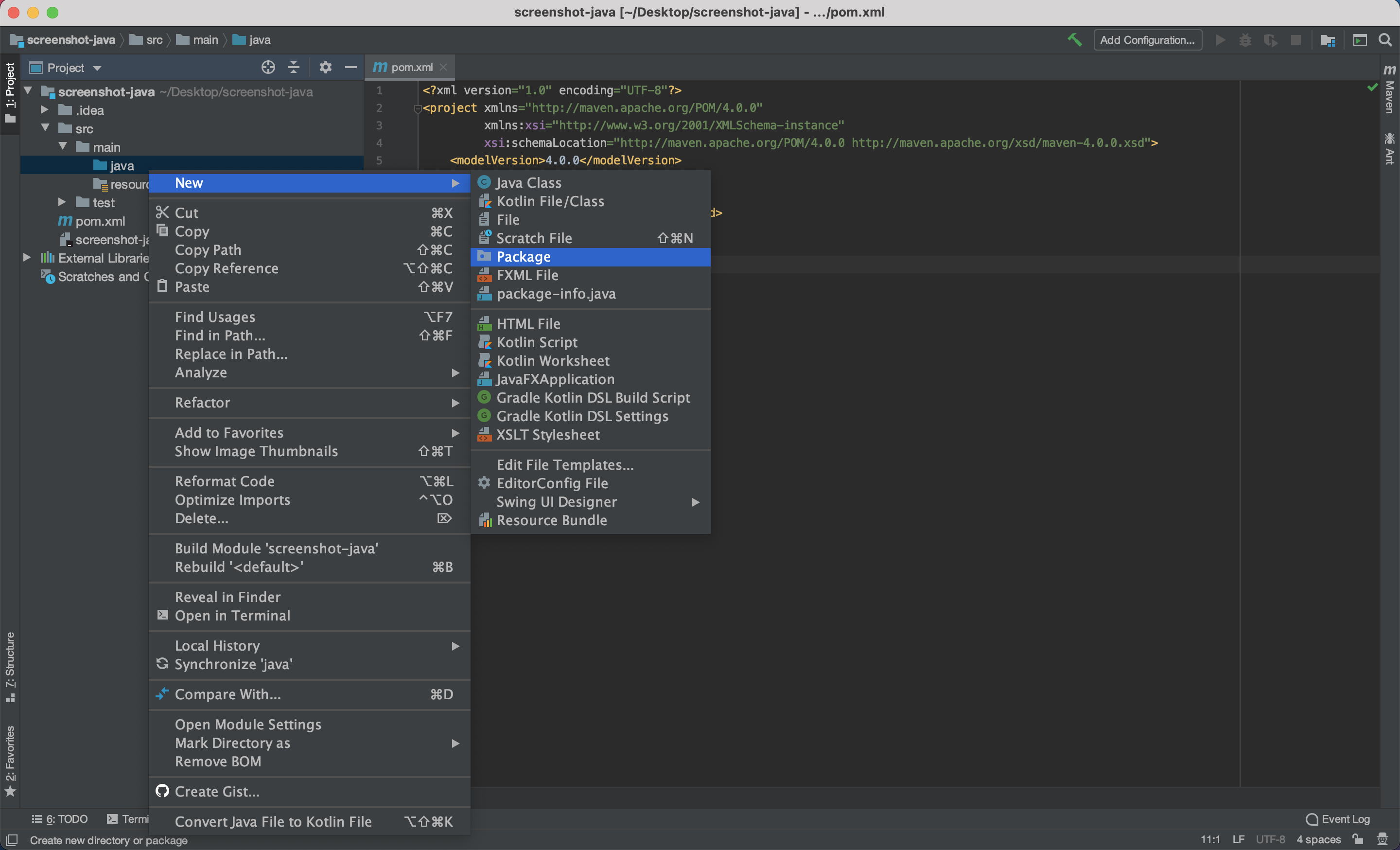Open the Structure tool window
1400x850 pixels.
click(10, 665)
